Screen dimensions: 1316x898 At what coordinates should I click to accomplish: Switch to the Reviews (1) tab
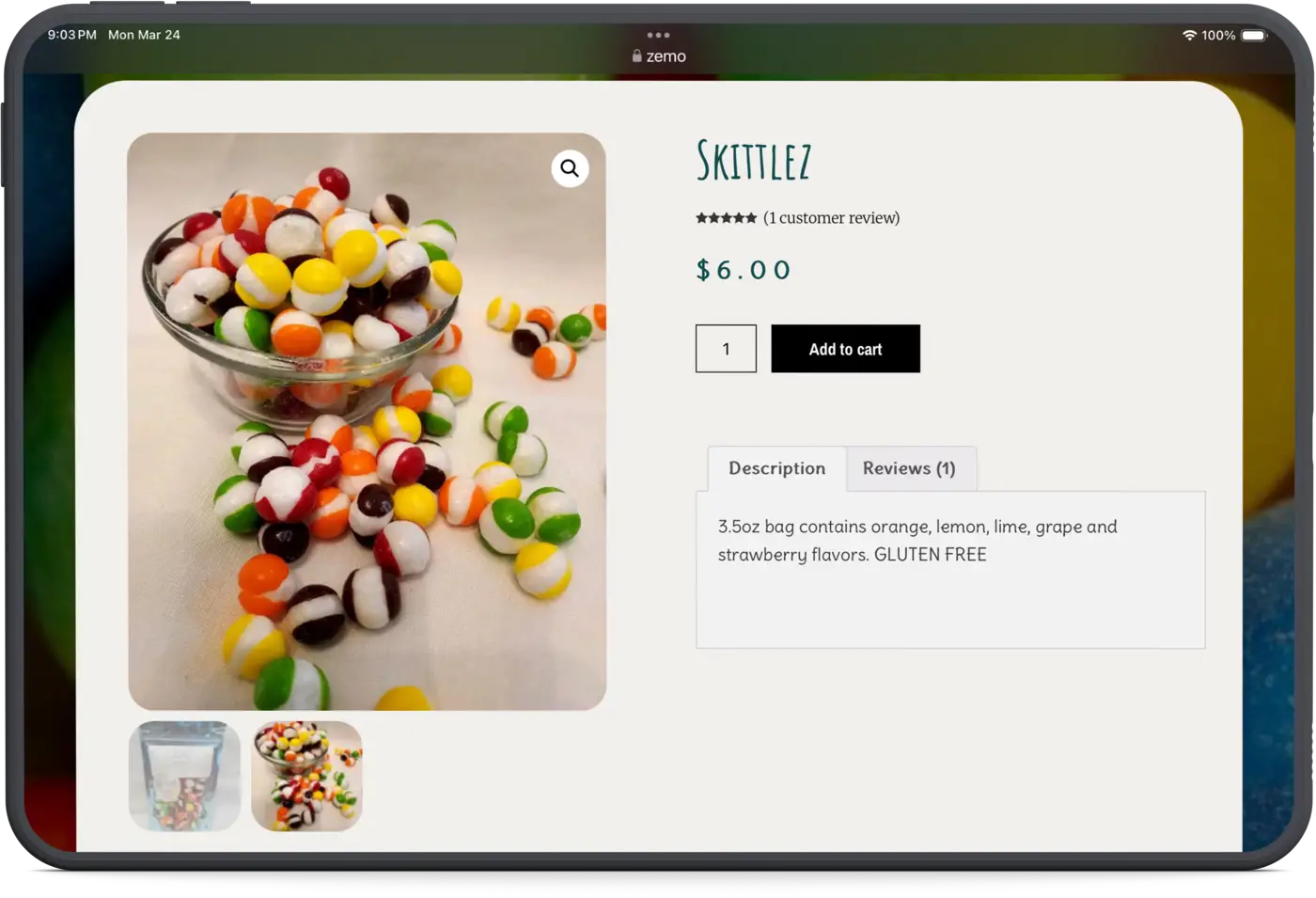(909, 468)
